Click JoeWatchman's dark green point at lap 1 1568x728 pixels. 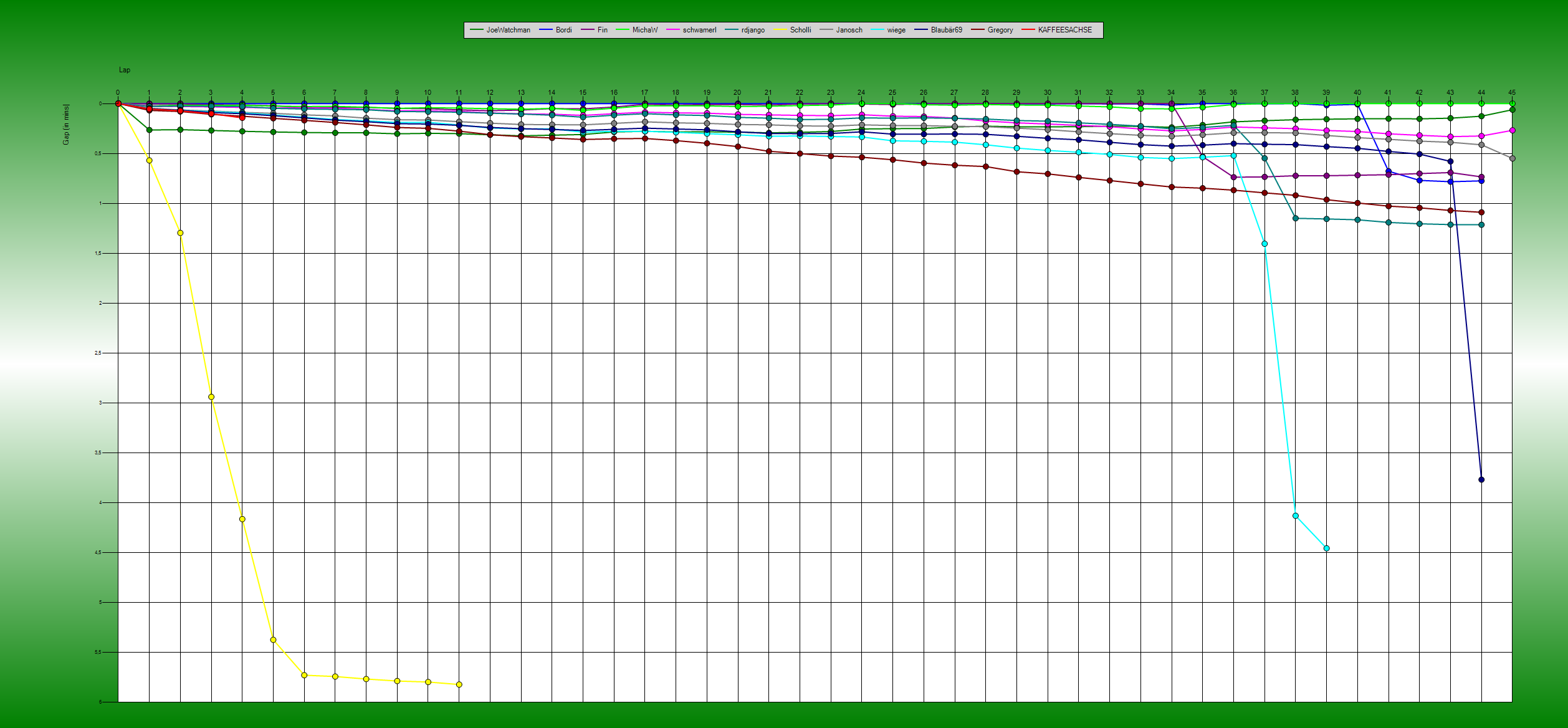point(149,130)
